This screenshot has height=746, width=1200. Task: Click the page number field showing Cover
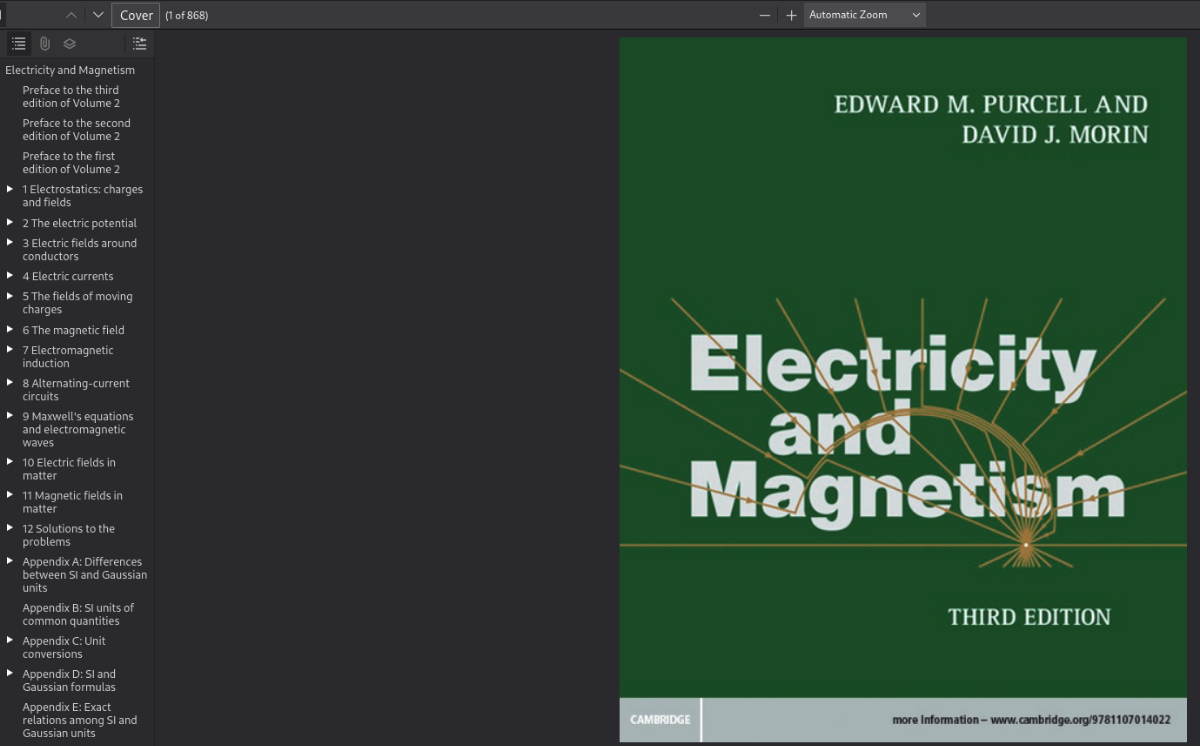(136, 15)
